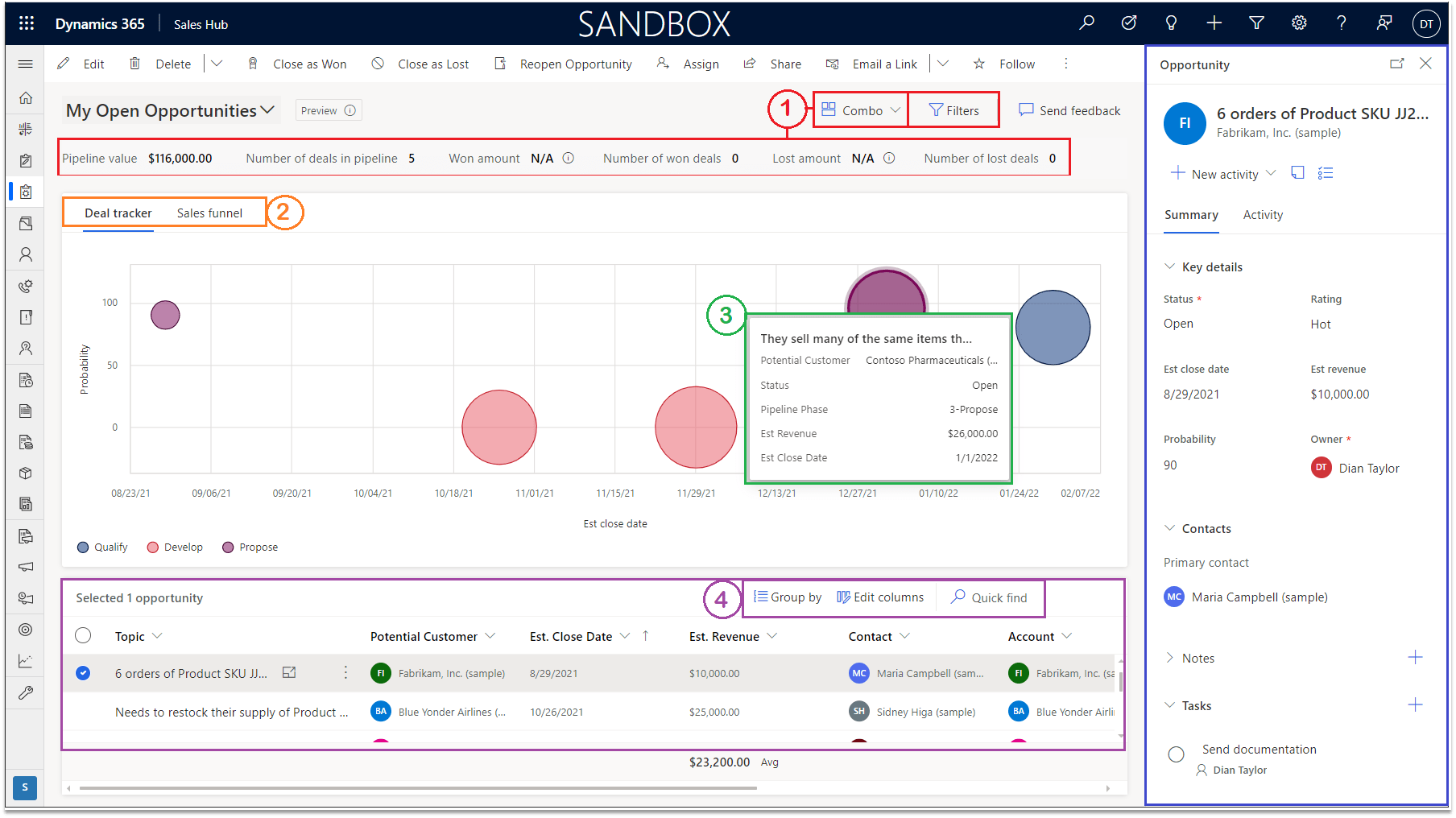Open Maria Campbell's contact record

pyautogui.click(x=1259, y=597)
